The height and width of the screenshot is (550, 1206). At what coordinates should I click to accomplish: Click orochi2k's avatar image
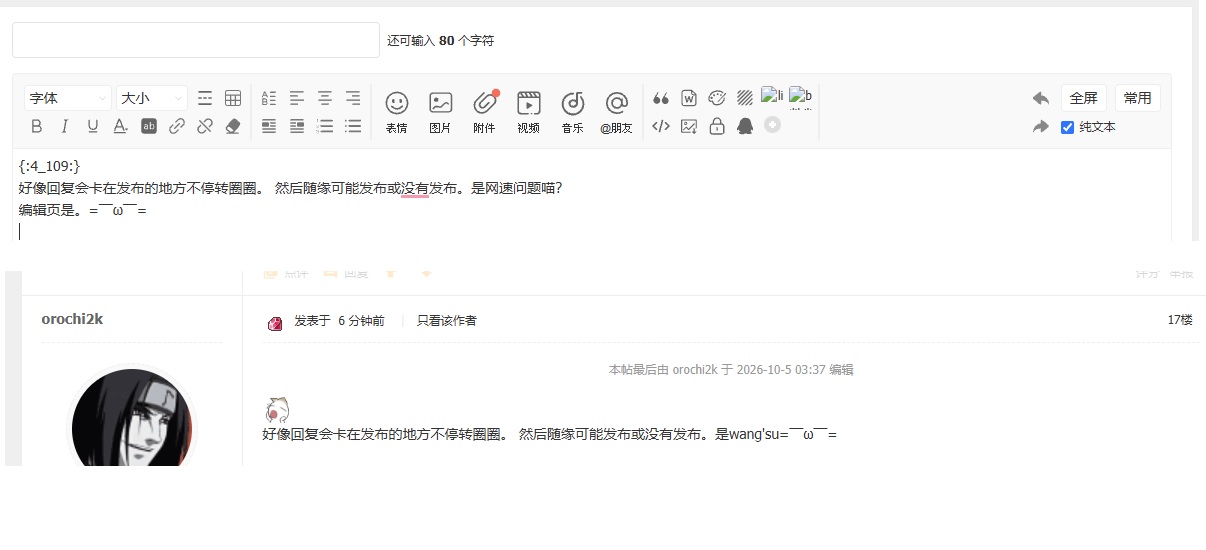(132, 416)
